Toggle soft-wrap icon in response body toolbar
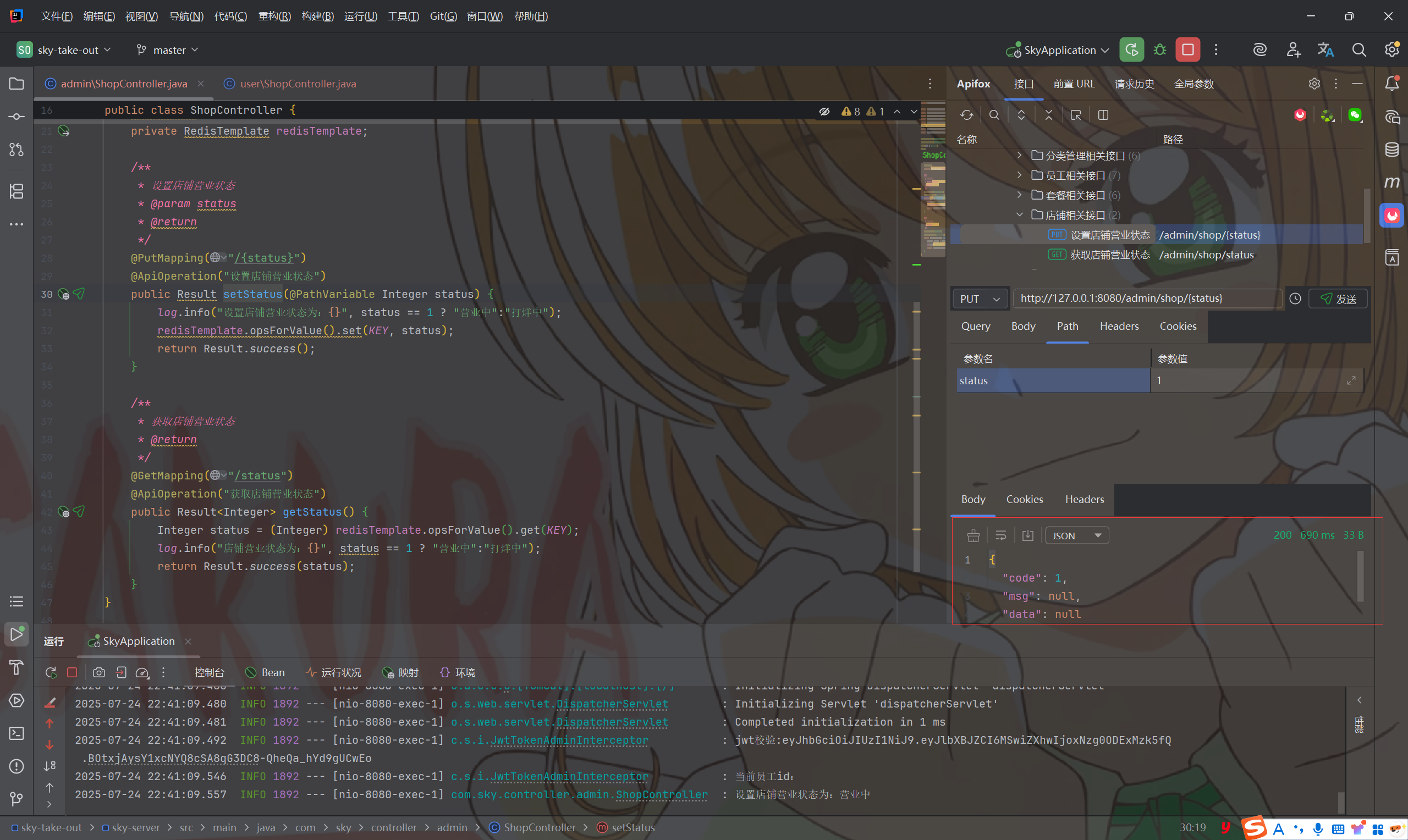 point(1000,535)
